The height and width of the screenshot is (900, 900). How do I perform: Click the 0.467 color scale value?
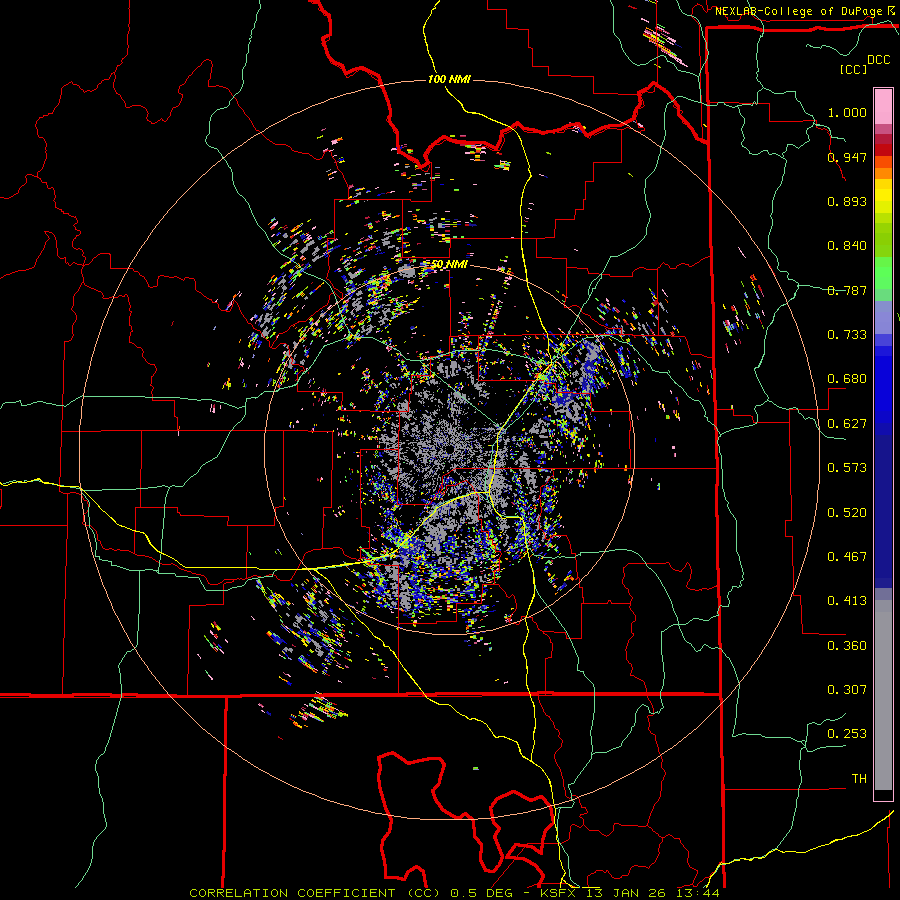pyautogui.click(x=847, y=556)
